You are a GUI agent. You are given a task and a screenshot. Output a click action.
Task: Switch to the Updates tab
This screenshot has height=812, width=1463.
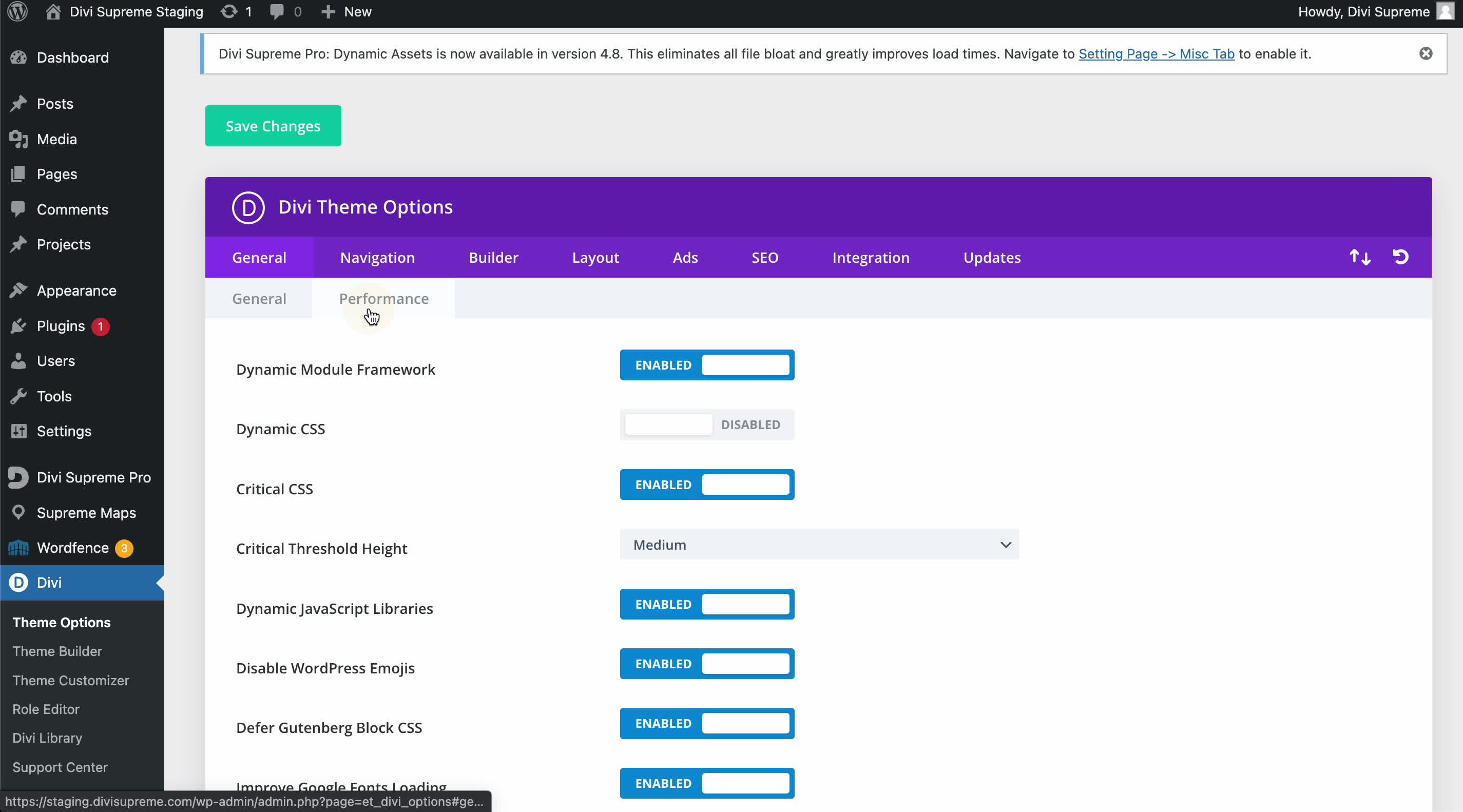tap(992, 257)
